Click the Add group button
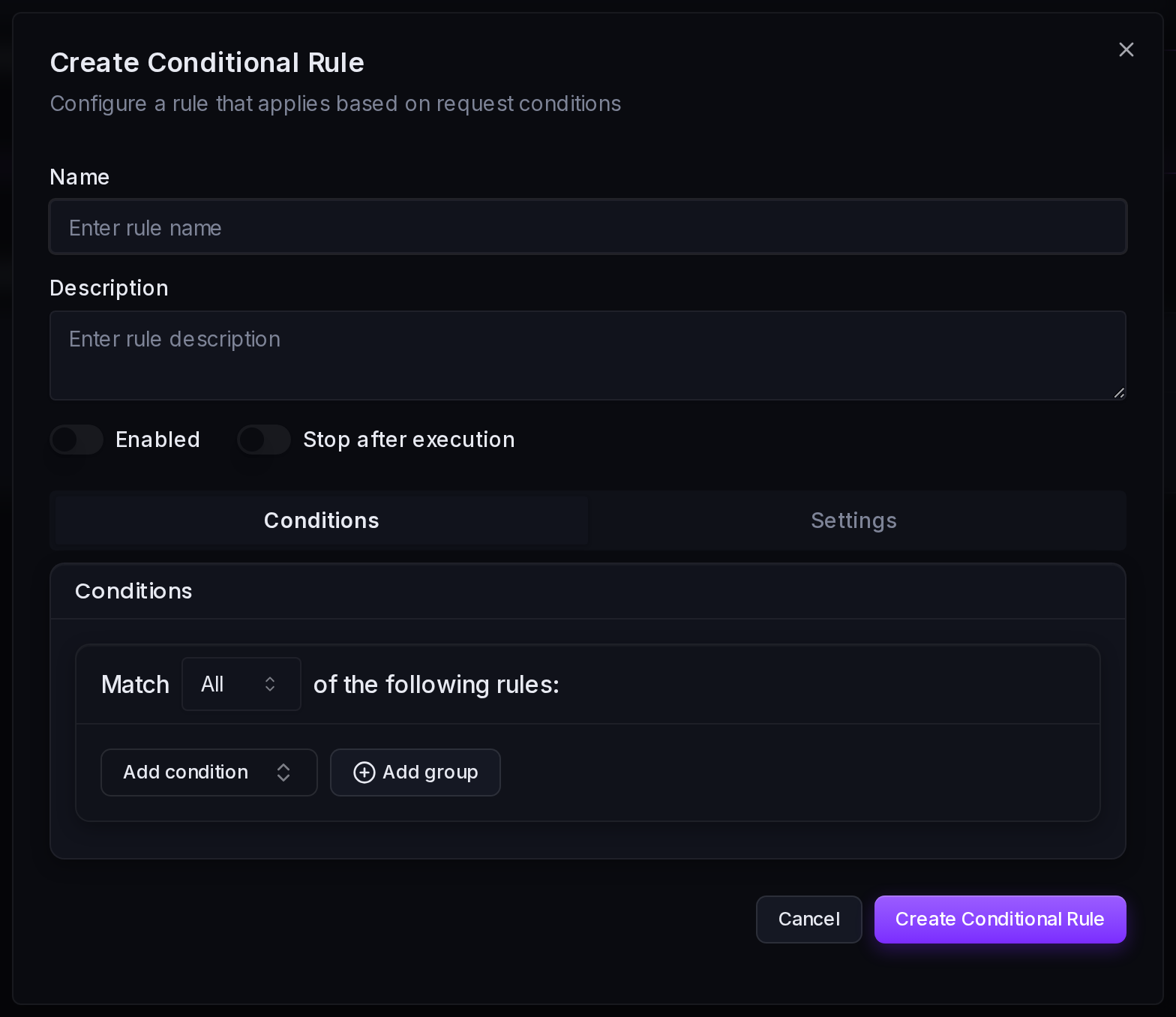This screenshot has width=1176, height=1017. tap(415, 772)
